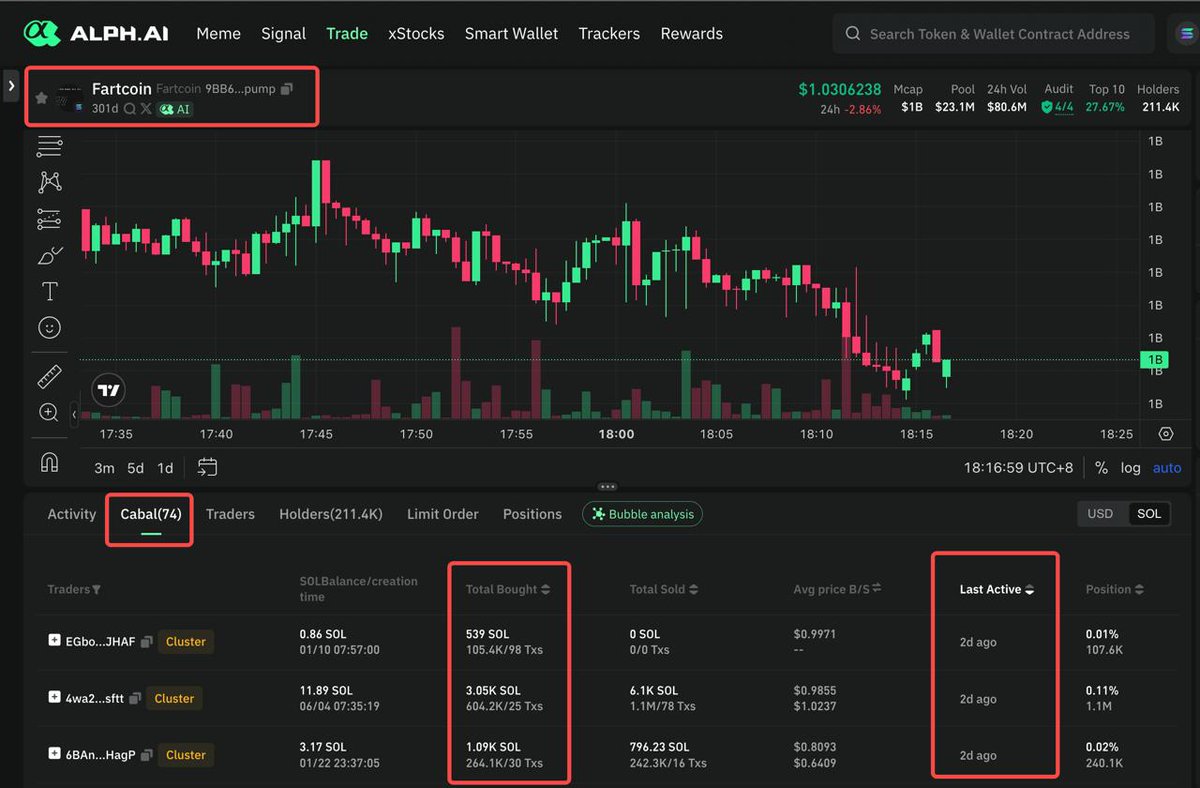Select the horizontal lines drawing tool
Viewport: 1200px width, 788px height.
click(49, 147)
